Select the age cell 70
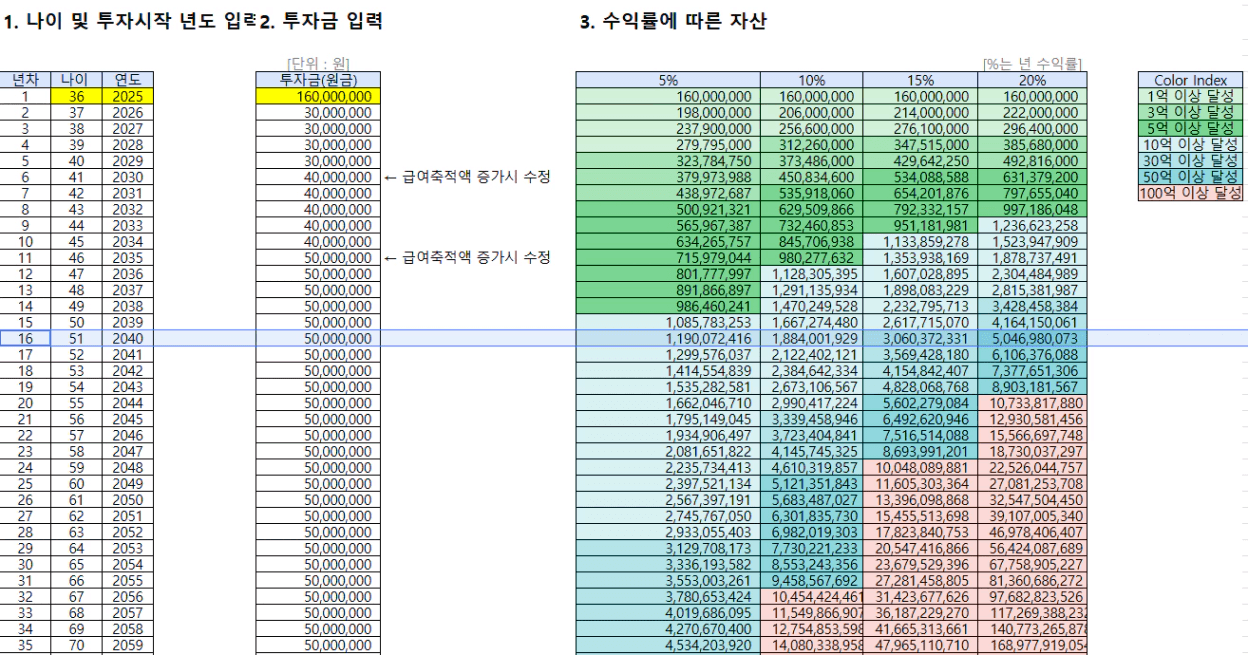Screen dimensions: 1248x655 coord(75,643)
